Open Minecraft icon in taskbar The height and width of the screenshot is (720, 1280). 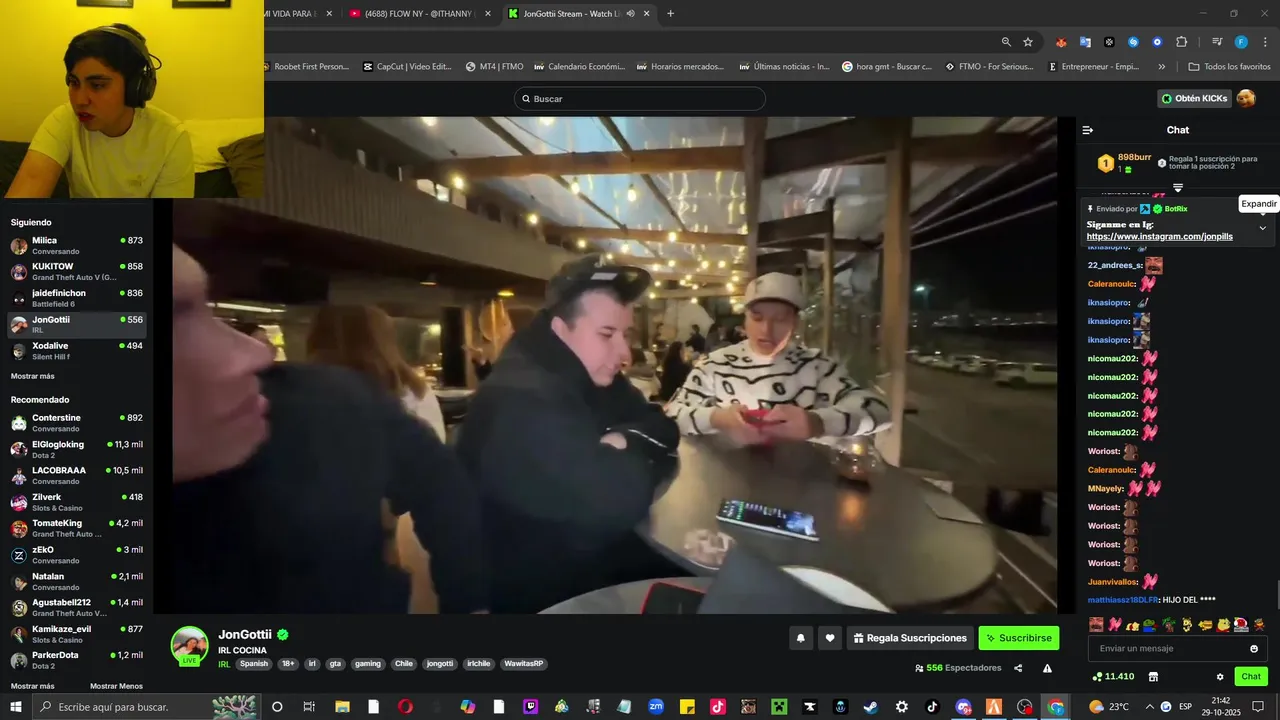[778, 707]
